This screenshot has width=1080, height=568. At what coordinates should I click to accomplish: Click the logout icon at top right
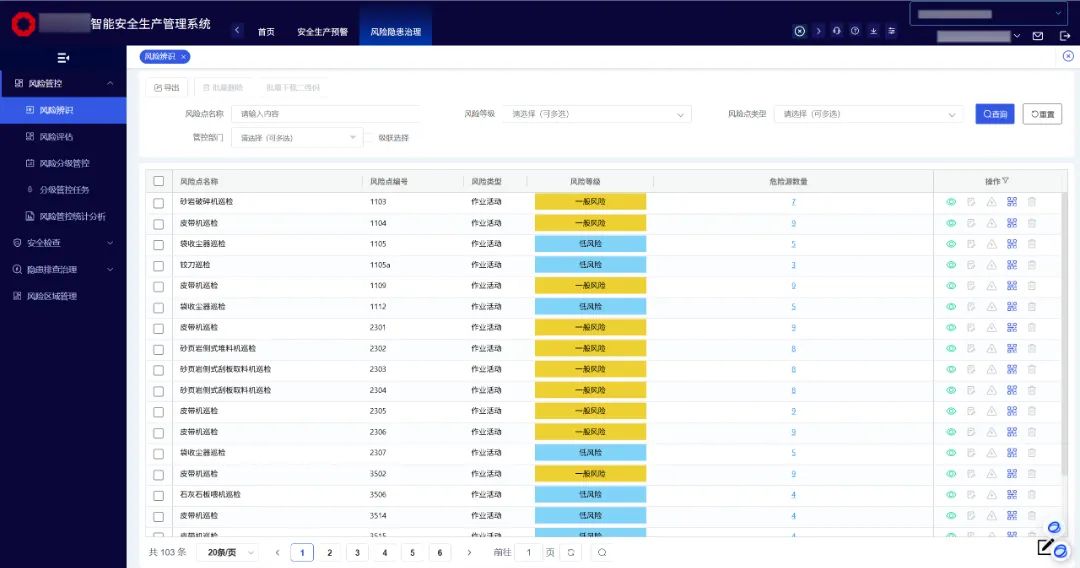tap(1064, 36)
